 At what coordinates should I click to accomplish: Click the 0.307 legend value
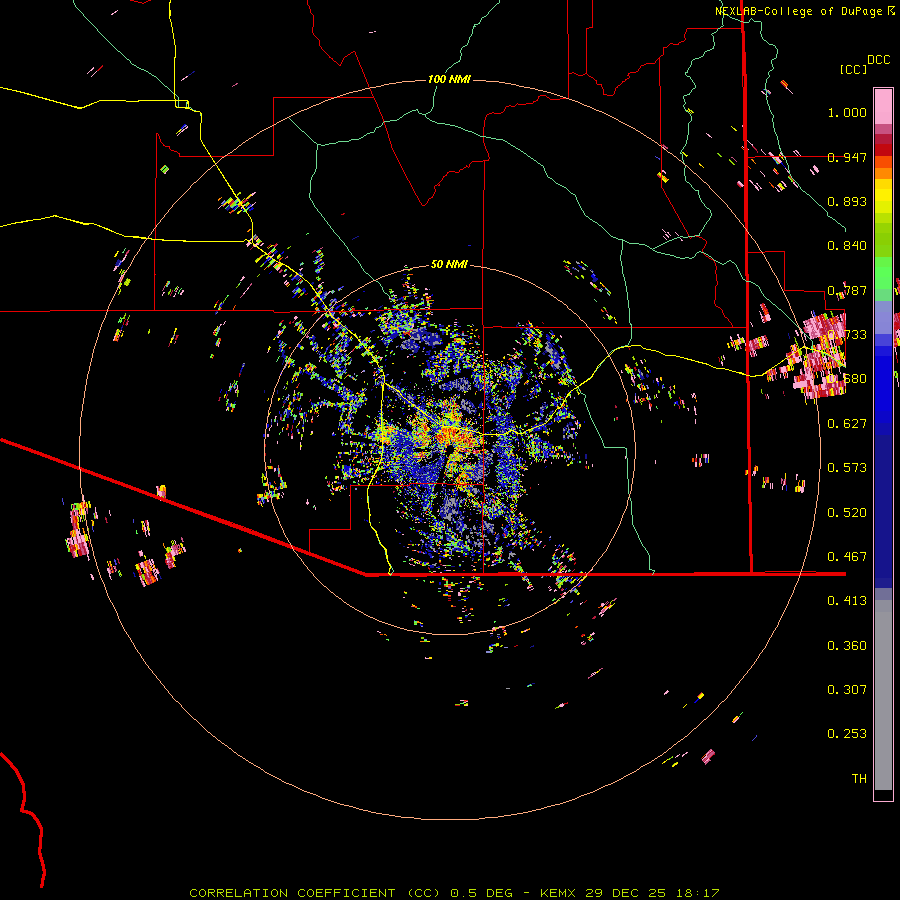[847, 690]
